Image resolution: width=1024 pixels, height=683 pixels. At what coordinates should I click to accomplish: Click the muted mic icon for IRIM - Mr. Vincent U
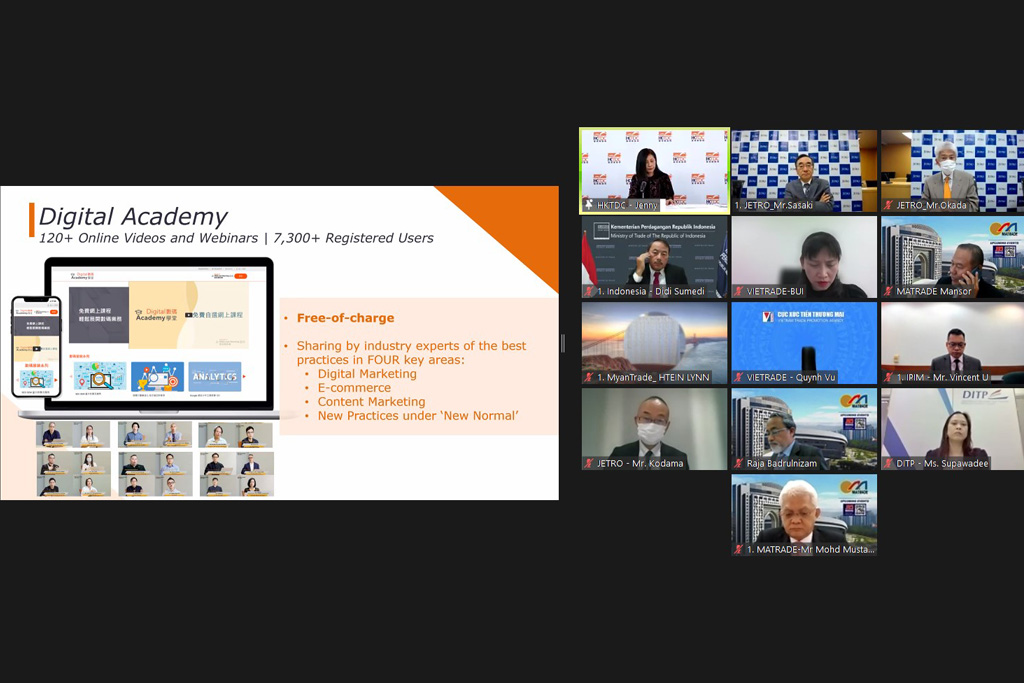click(x=889, y=377)
